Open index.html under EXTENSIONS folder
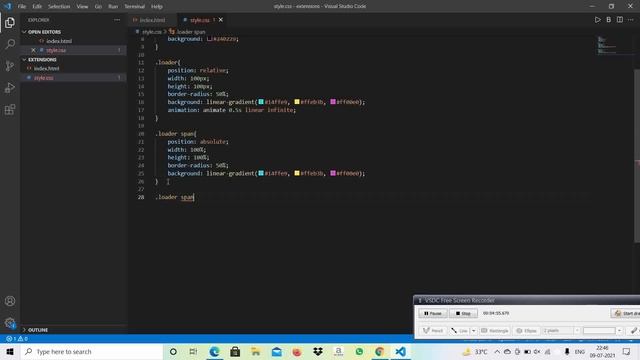The height and width of the screenshot is (360, 640). [47, 69]
